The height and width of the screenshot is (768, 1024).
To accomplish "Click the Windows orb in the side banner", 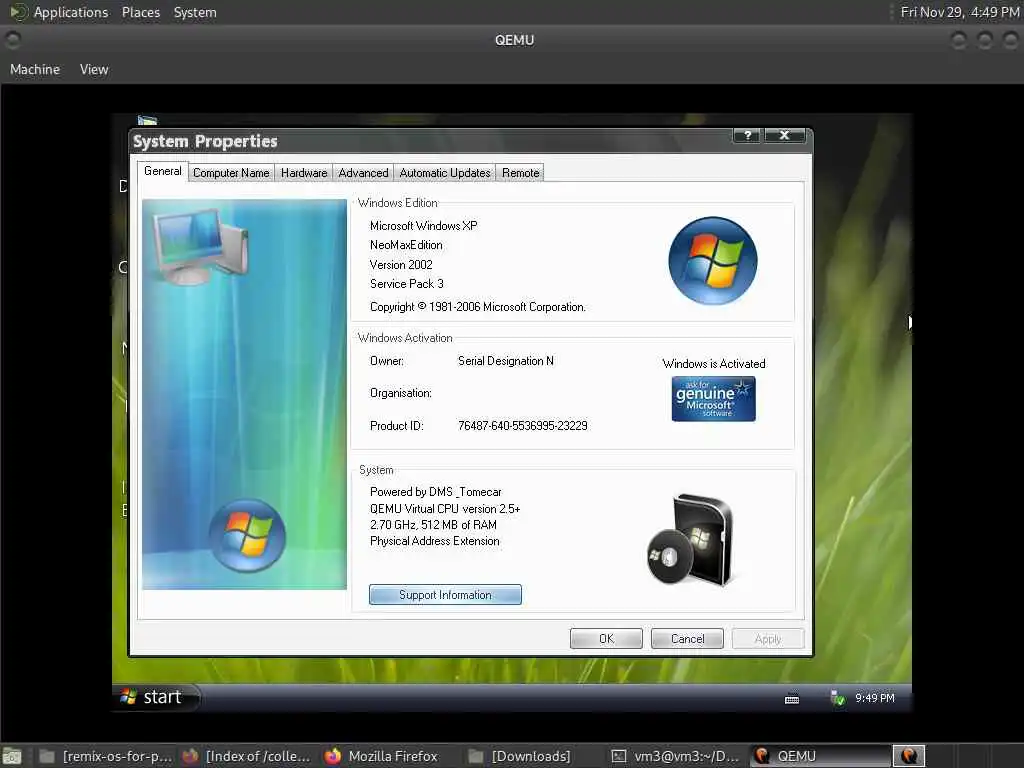I will tap(247, 536).
